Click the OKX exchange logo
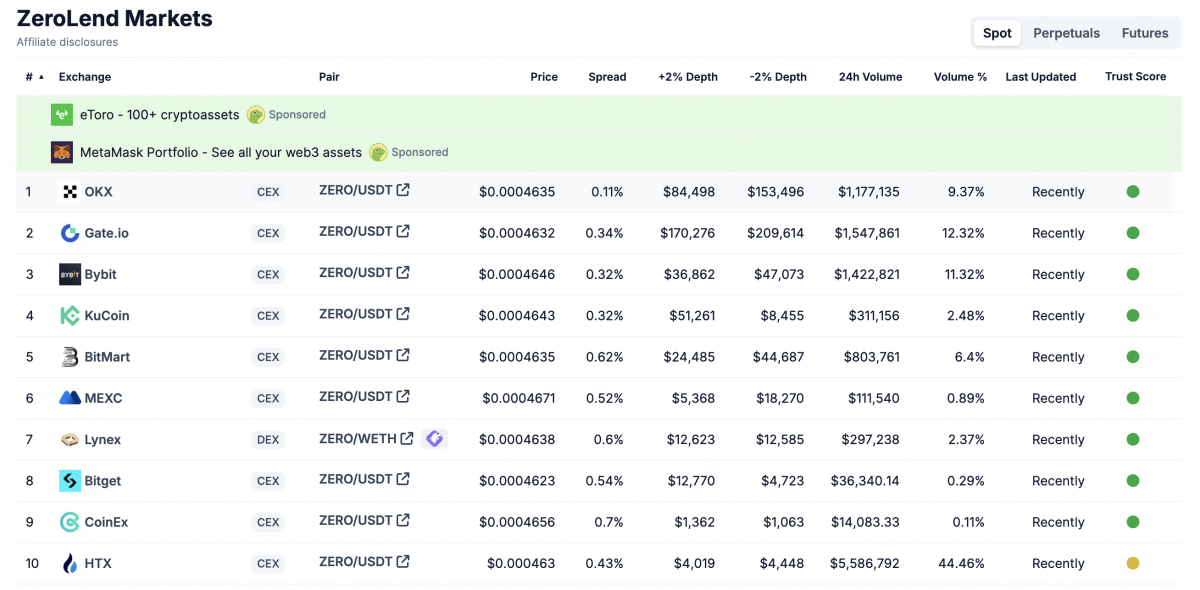 pos(71,191)
